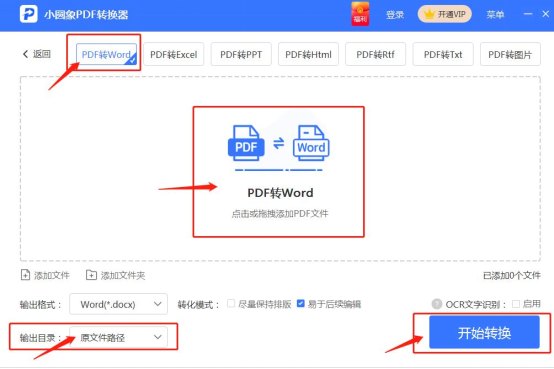Click the 输出格式 label
554x369 pixels.
click(x=41, y=304)
